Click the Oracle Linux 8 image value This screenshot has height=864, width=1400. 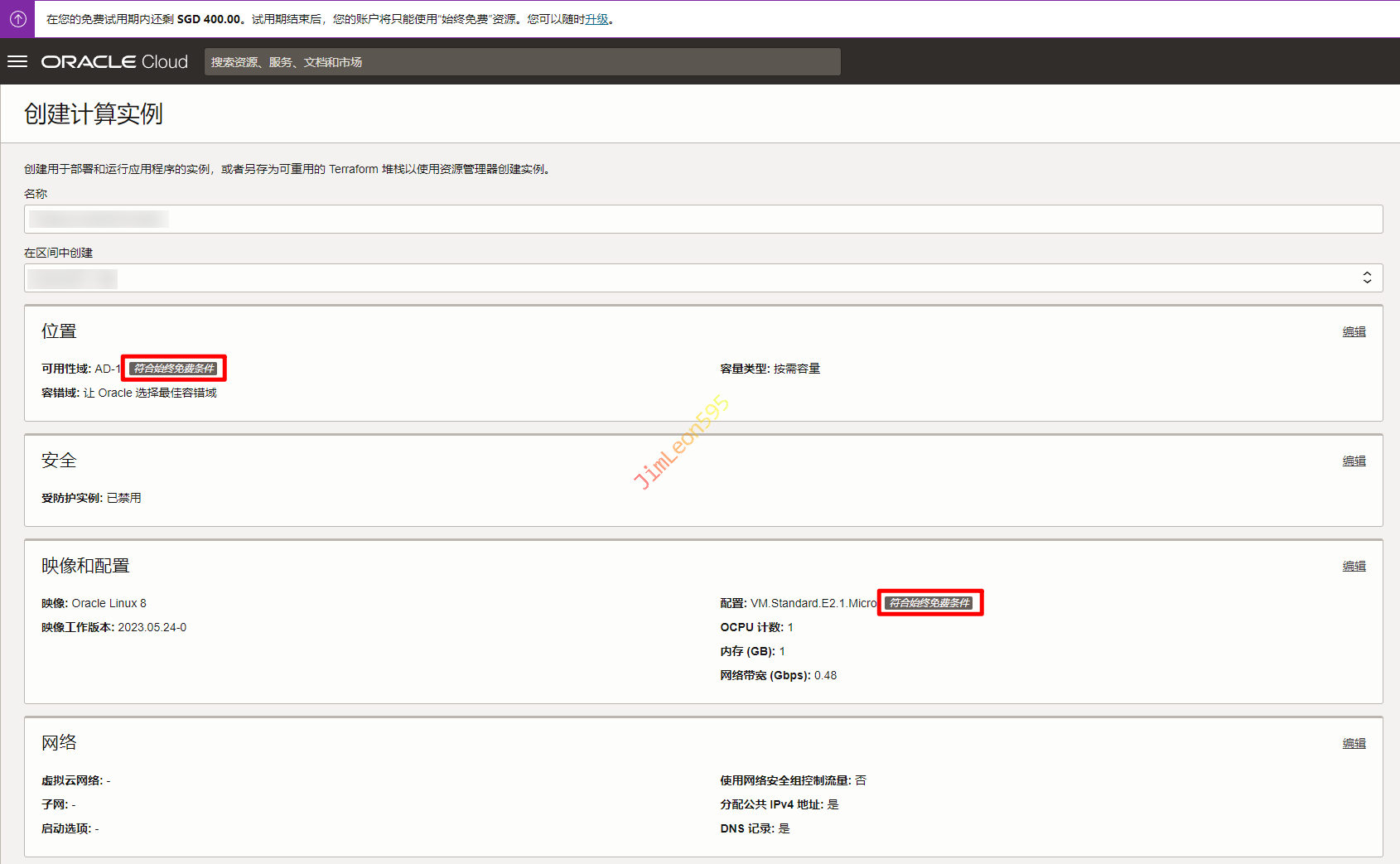click(x=109, y=603)
